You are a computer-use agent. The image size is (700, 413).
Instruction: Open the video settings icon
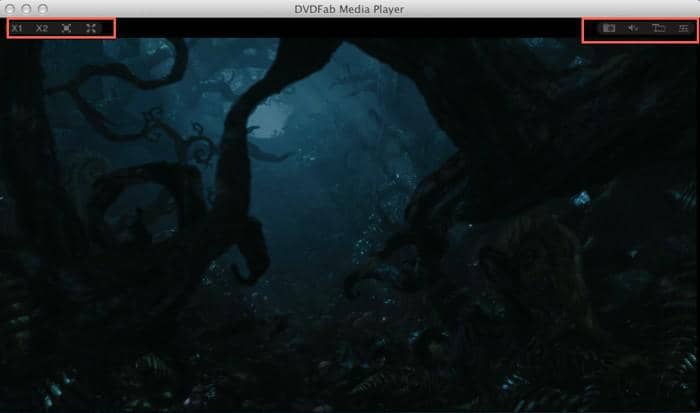[x=609, y=28]
